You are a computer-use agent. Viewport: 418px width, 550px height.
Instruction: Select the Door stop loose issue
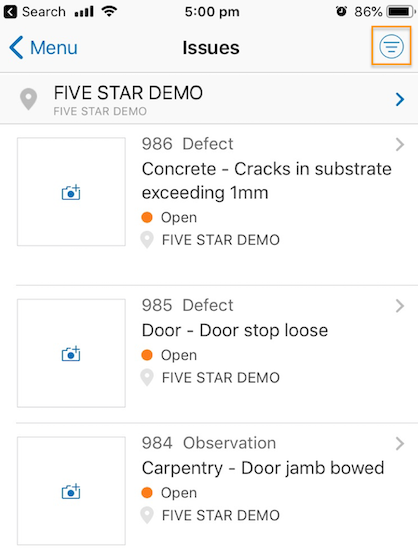235,330
